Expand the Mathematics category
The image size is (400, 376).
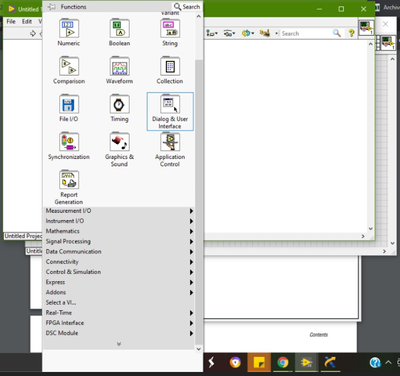119,231
